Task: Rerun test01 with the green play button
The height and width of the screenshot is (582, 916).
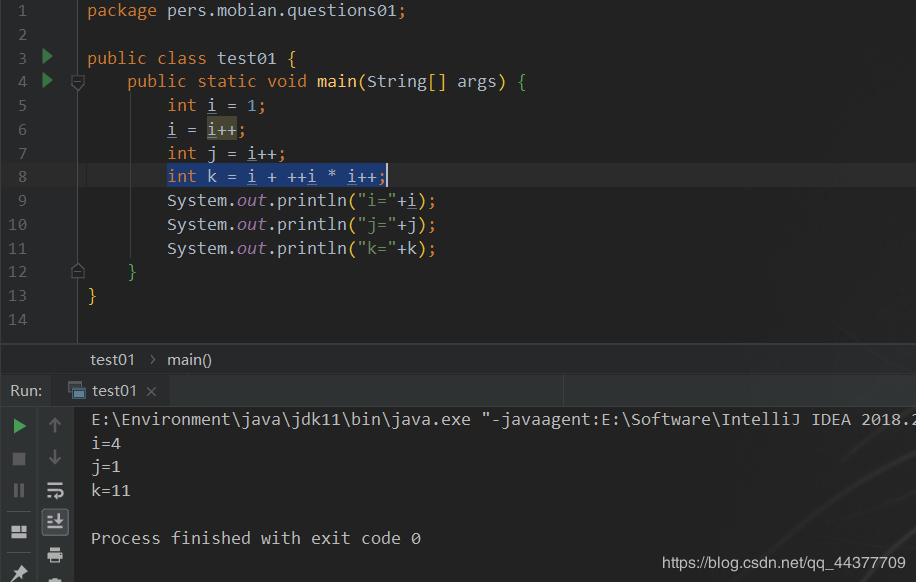Action: tap(19, 426)
